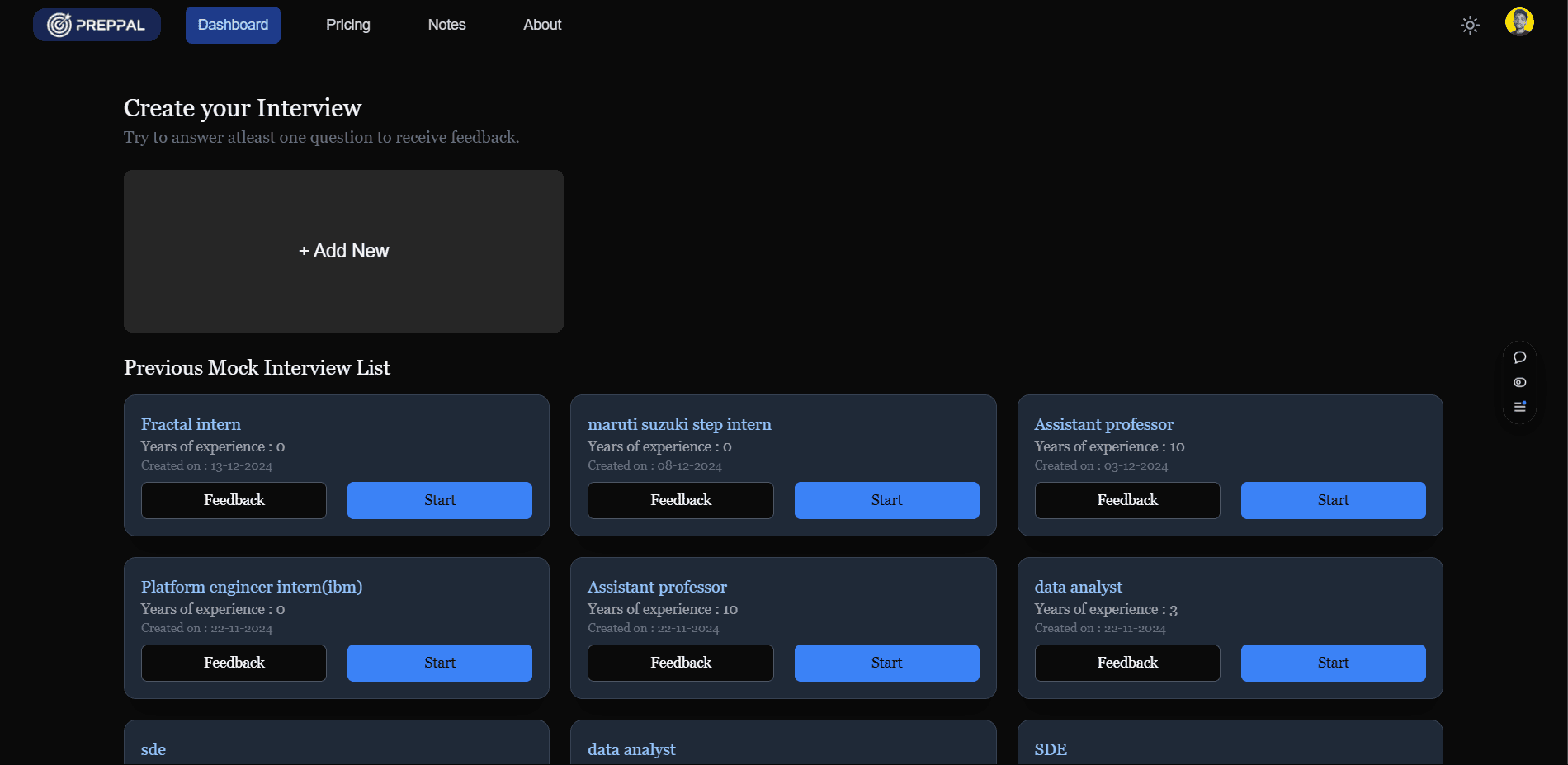Go to the Dashboard tab
Image resolution: width=1568 pixels, height=765 pixels.
[x=233, y=25]
